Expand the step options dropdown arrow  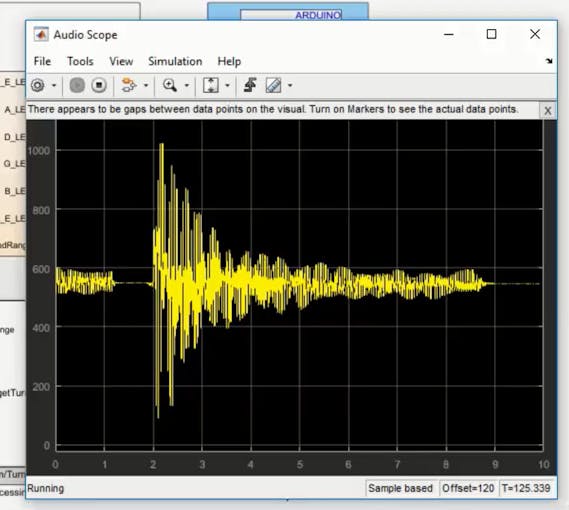point(146,86)
